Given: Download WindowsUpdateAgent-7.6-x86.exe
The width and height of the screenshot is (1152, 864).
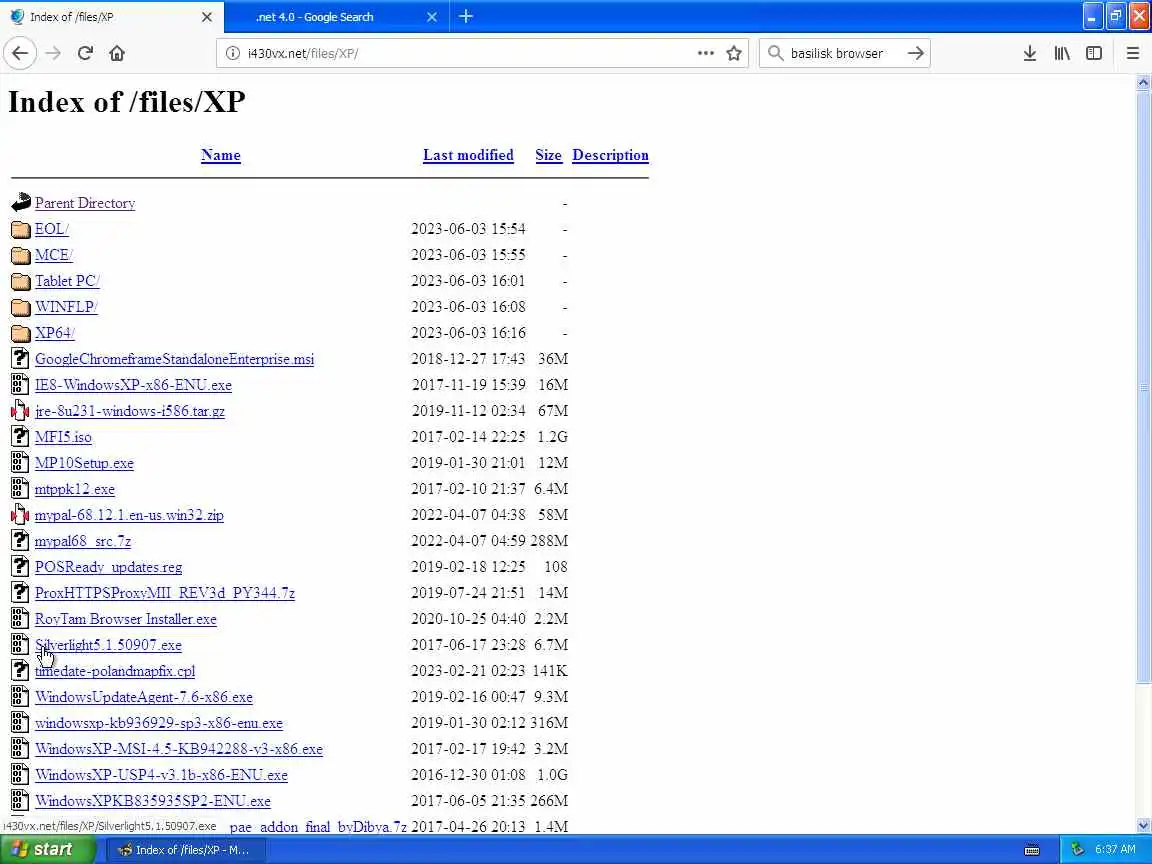Looking at the screenshot, I should (x=143, y=697).
